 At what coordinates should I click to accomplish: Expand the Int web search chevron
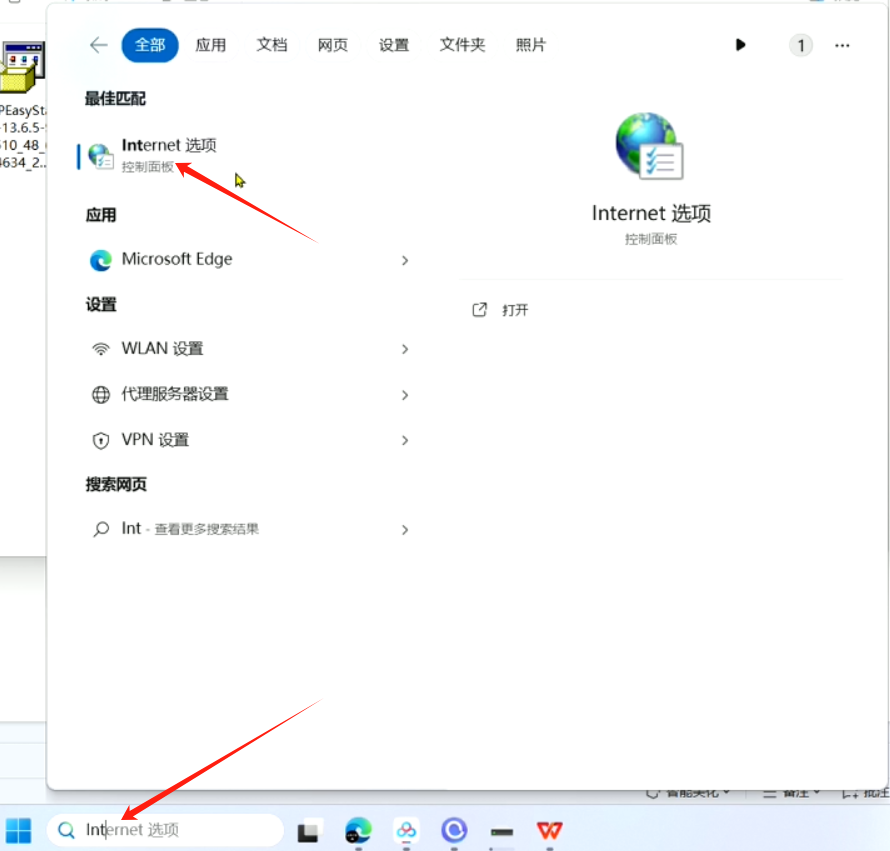point(405,530)
